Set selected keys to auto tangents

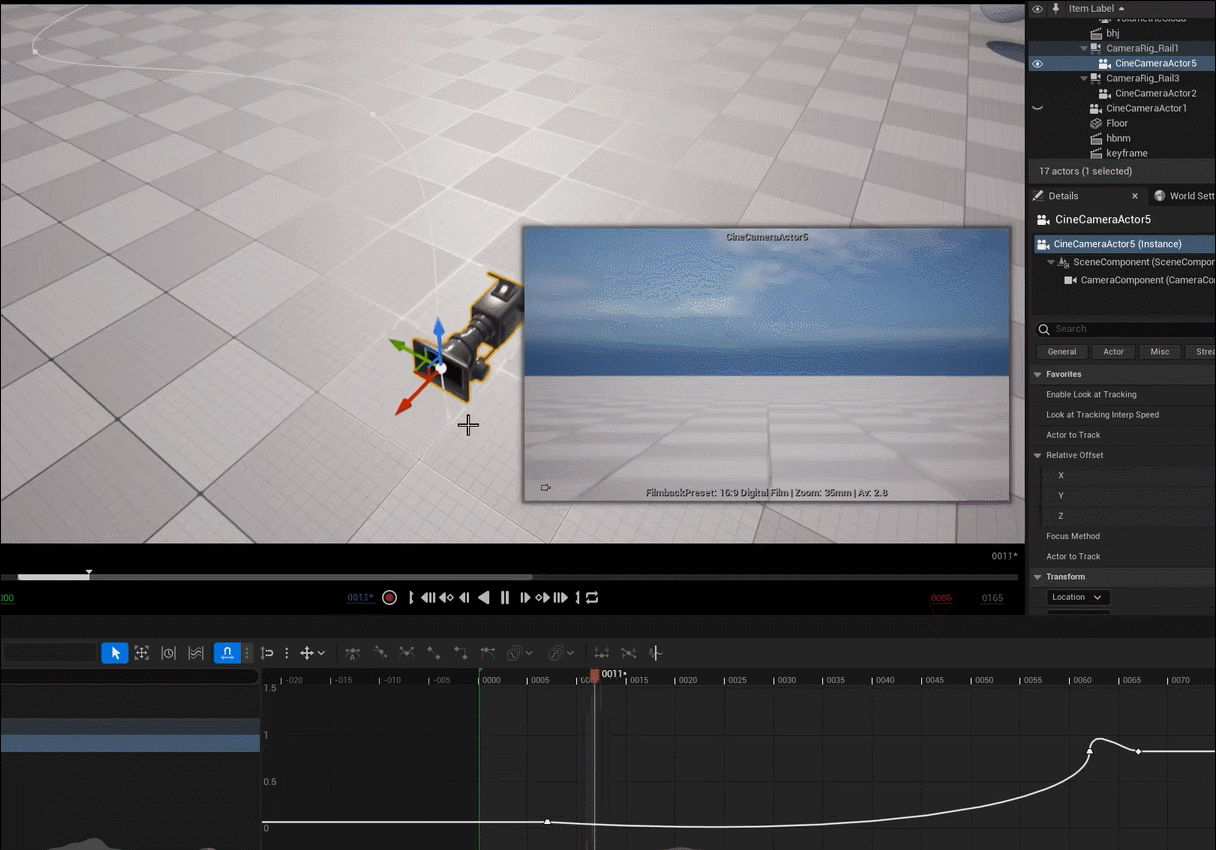click(x=353, y=653)
